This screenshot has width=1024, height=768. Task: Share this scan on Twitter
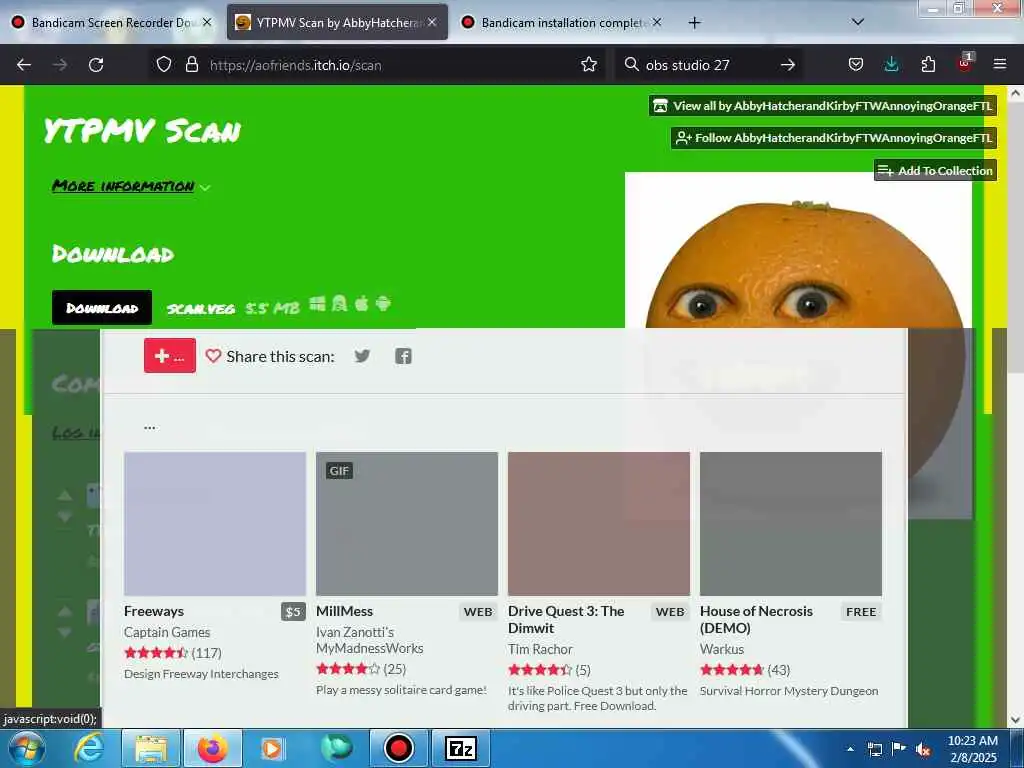362,356
